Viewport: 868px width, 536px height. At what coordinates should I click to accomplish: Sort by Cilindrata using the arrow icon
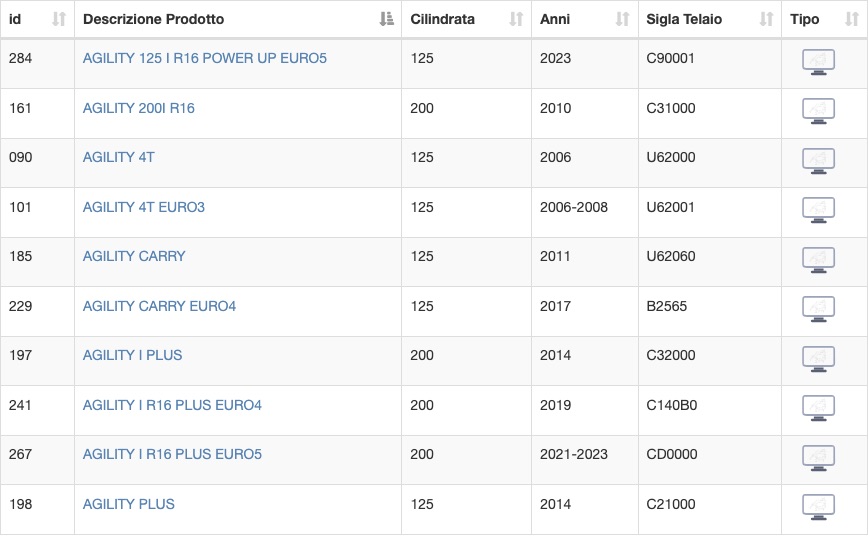tap(516, 19)
